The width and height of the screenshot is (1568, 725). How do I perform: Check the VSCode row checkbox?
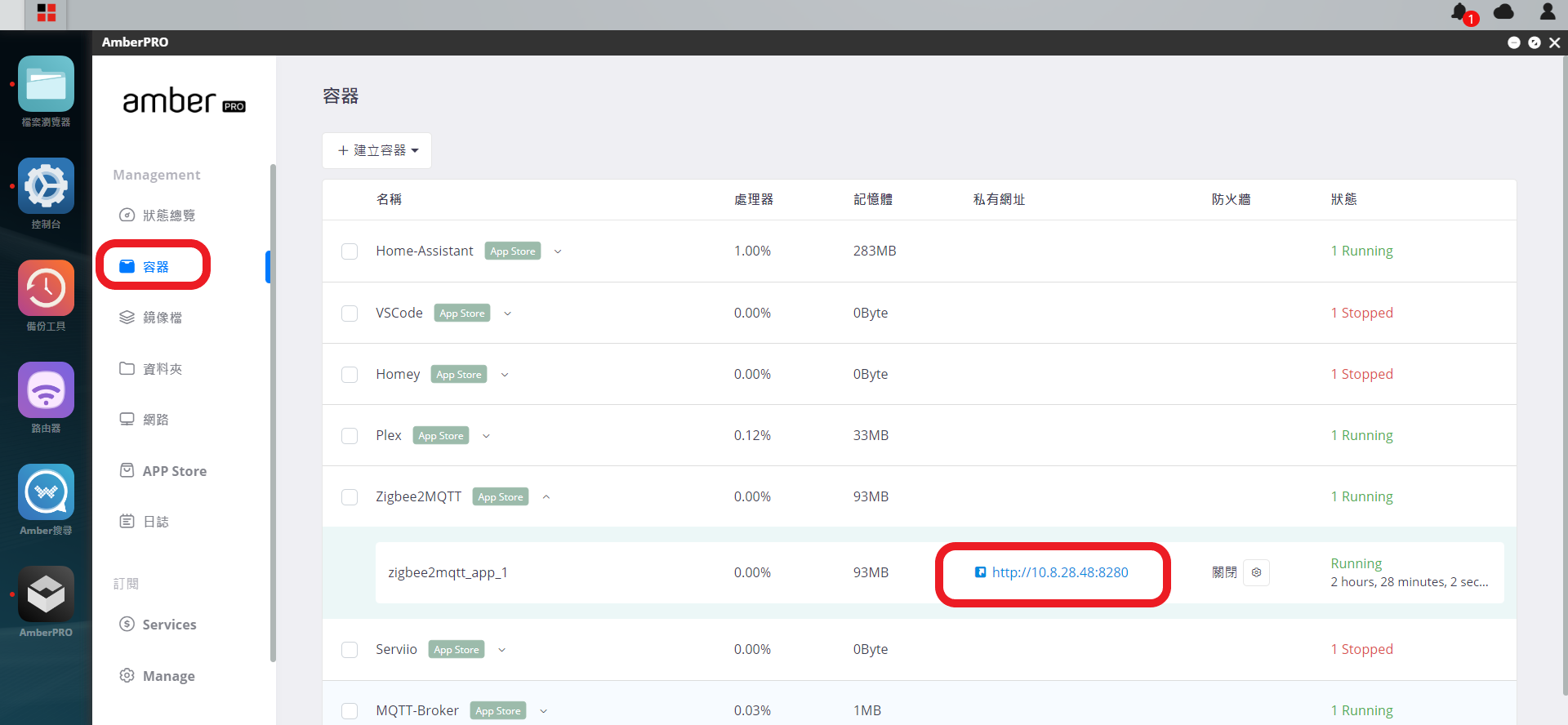tap(350, 314)
